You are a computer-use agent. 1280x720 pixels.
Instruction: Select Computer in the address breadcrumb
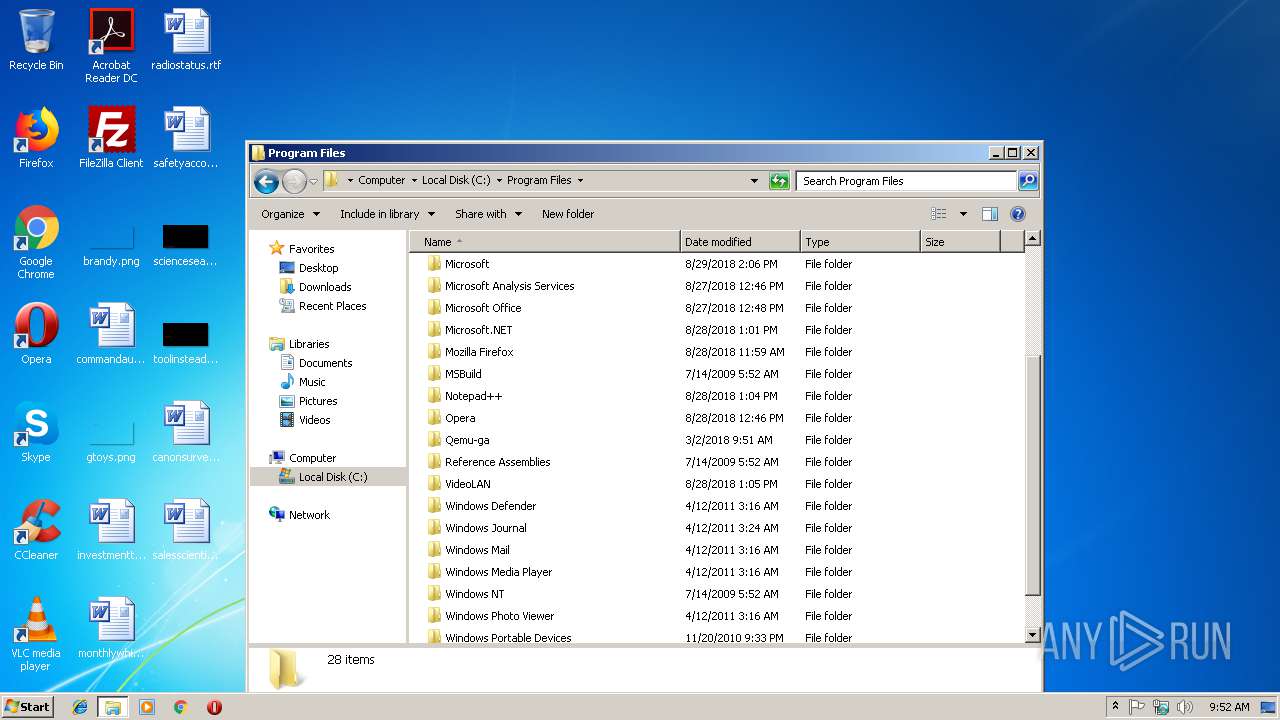(381, 180)
